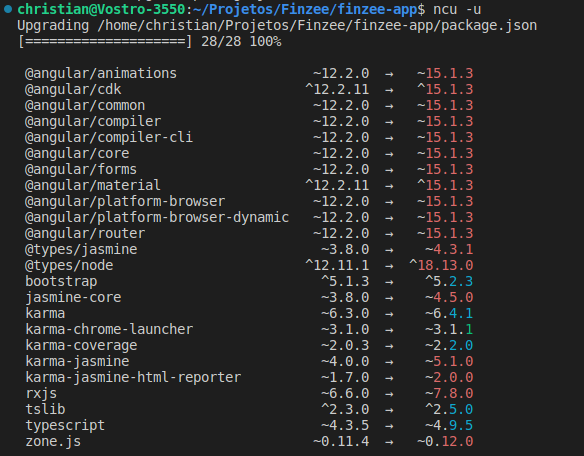Click the karma package name
This screenshot has height=456, width=584.
tap(45, 314)
